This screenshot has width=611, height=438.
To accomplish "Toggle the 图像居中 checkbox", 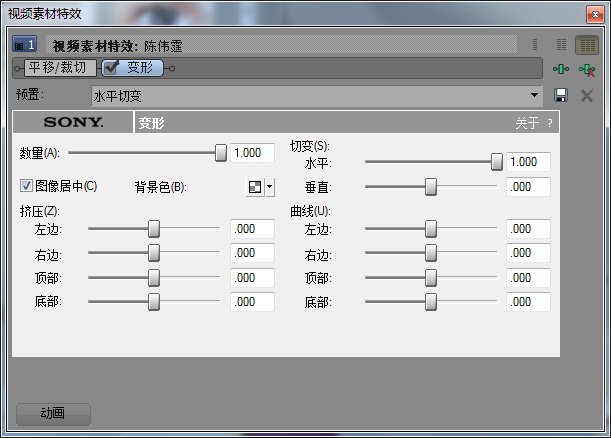I will tap(27, 185).
